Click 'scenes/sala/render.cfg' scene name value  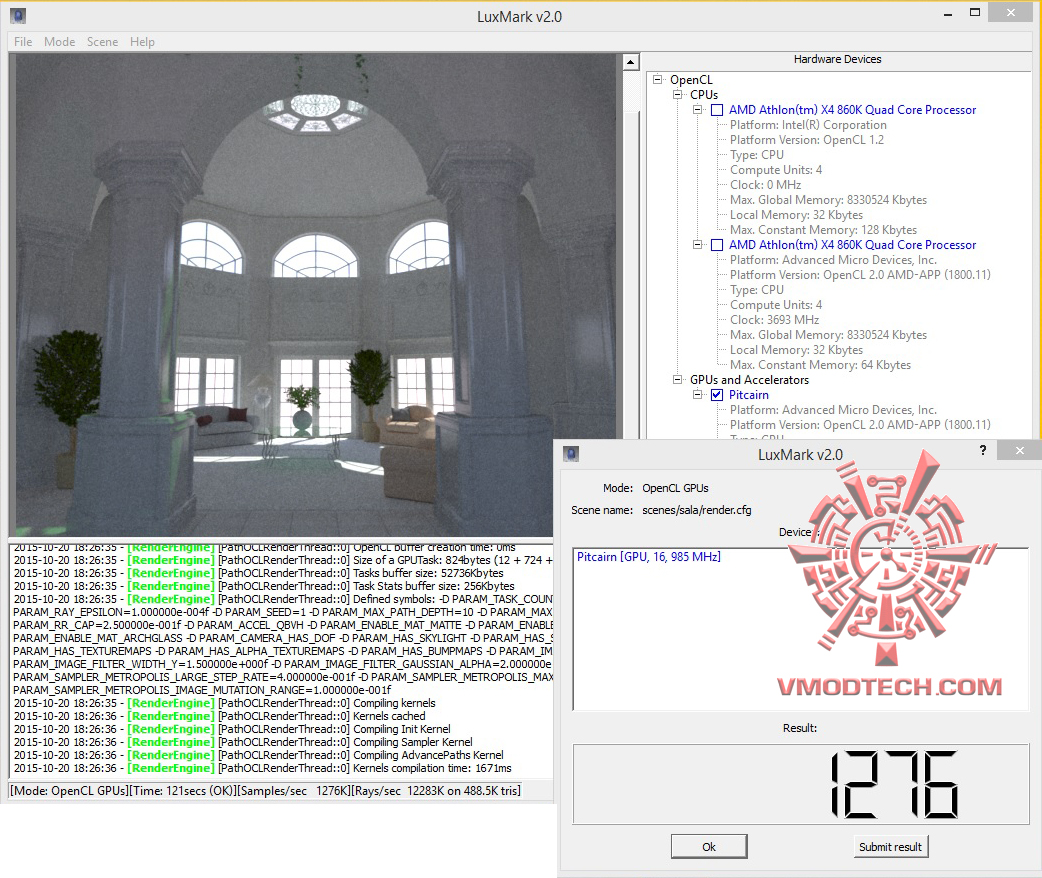[x=696, y=510]
